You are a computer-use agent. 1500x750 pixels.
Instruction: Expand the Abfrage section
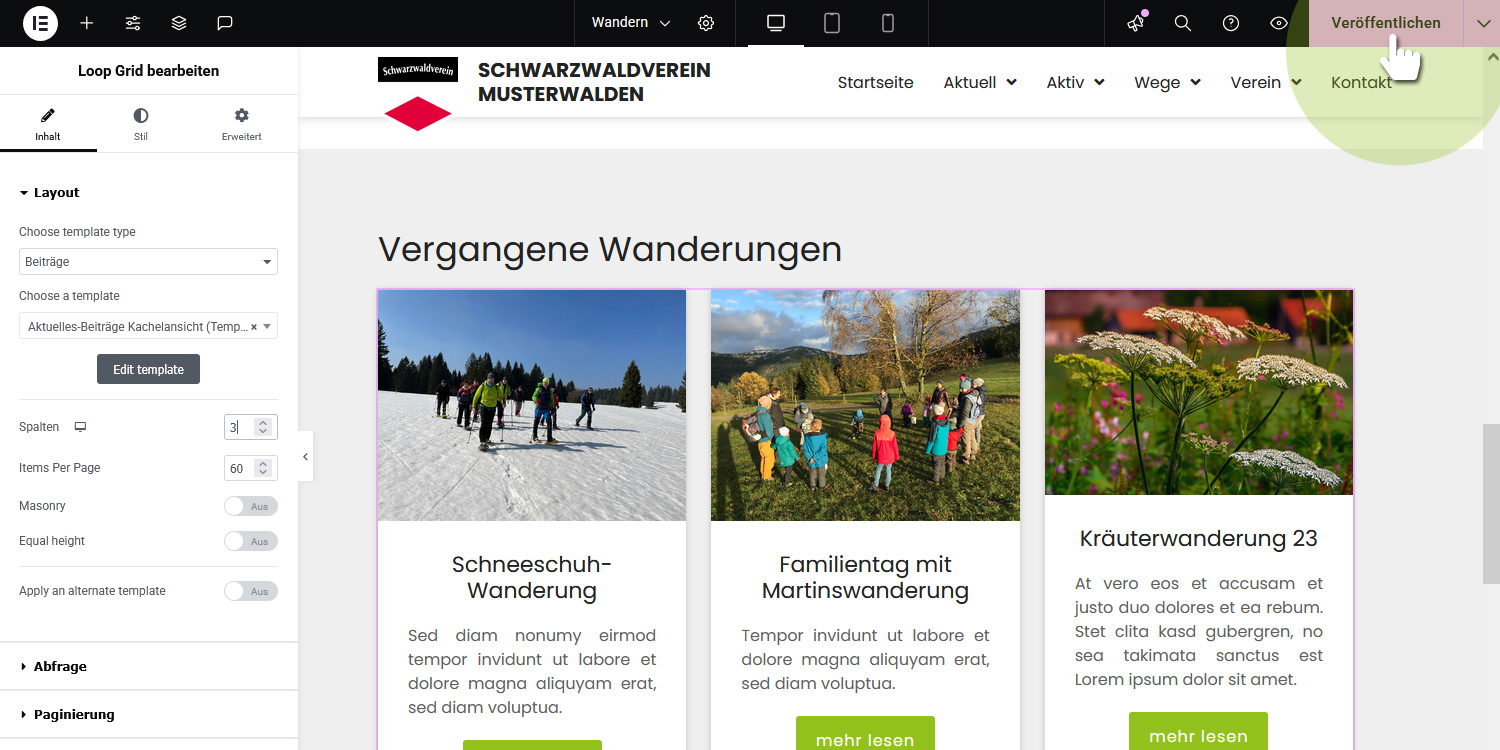(60, 666)
